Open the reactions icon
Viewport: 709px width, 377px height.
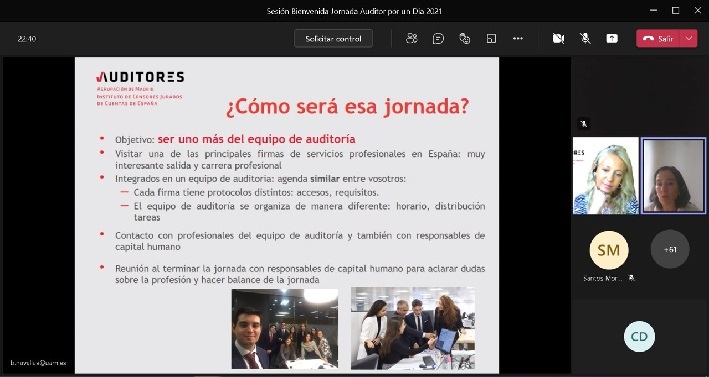(x=465, y=39)
